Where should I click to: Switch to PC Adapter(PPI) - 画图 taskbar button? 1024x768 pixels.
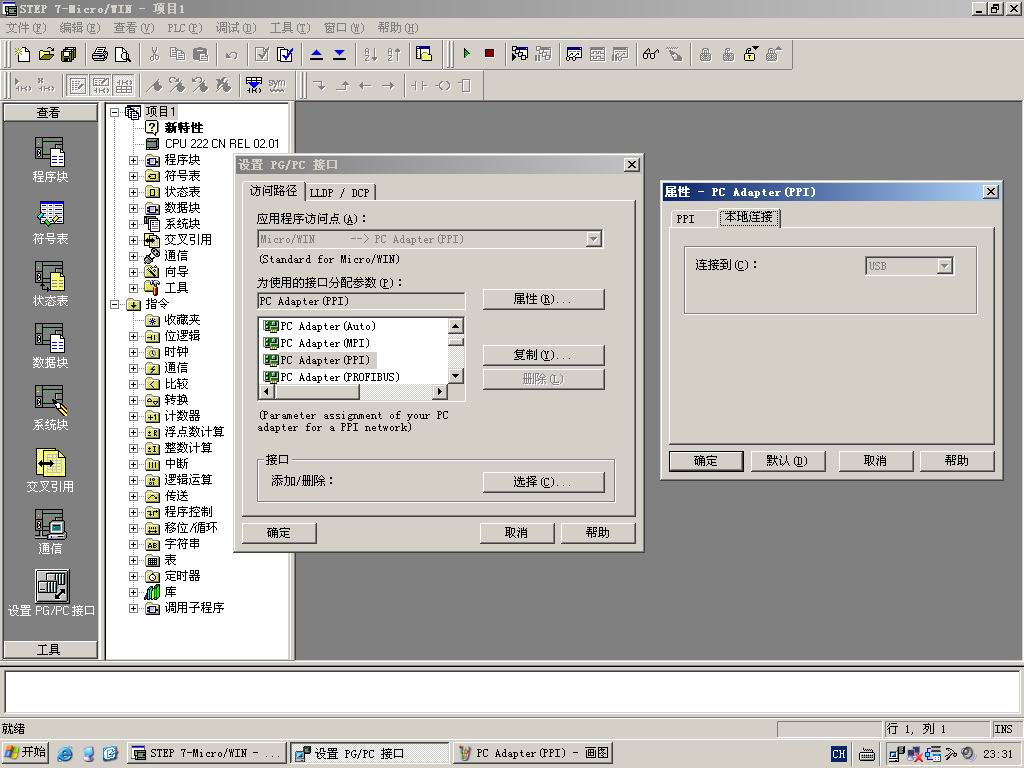coord(534,753)
